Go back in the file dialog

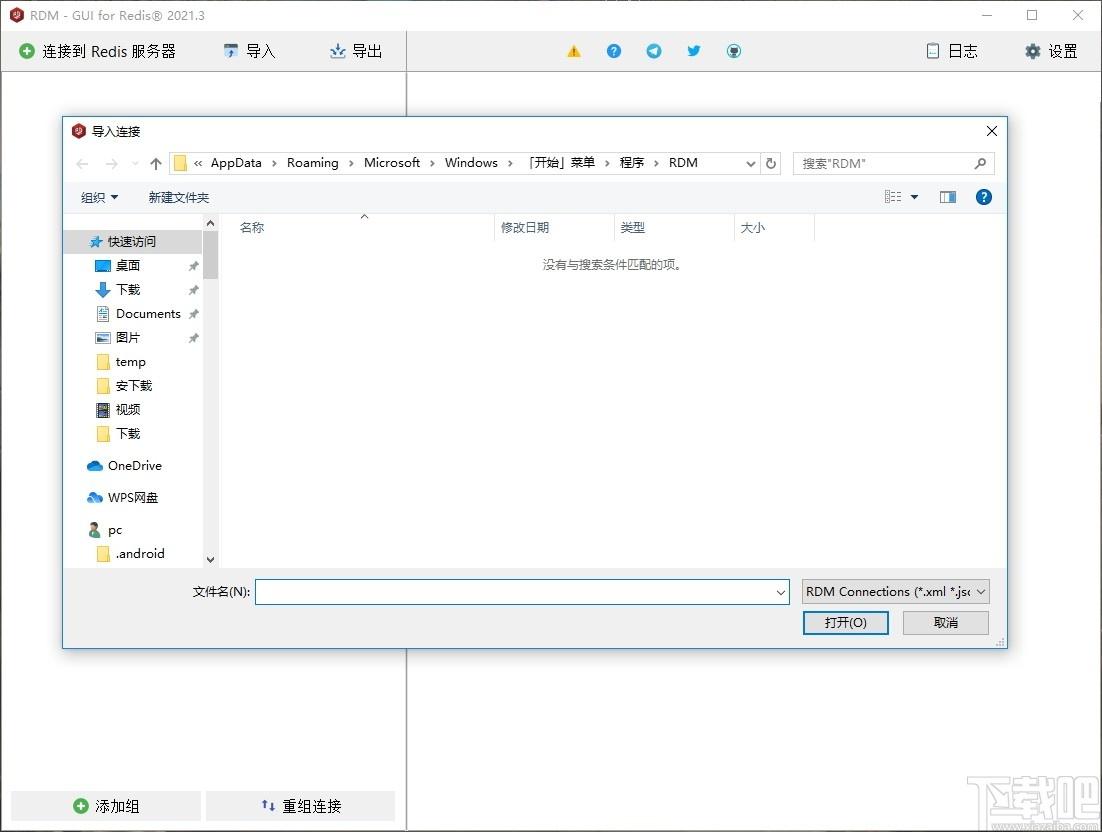pyautogui.click(x=82, y=164)
